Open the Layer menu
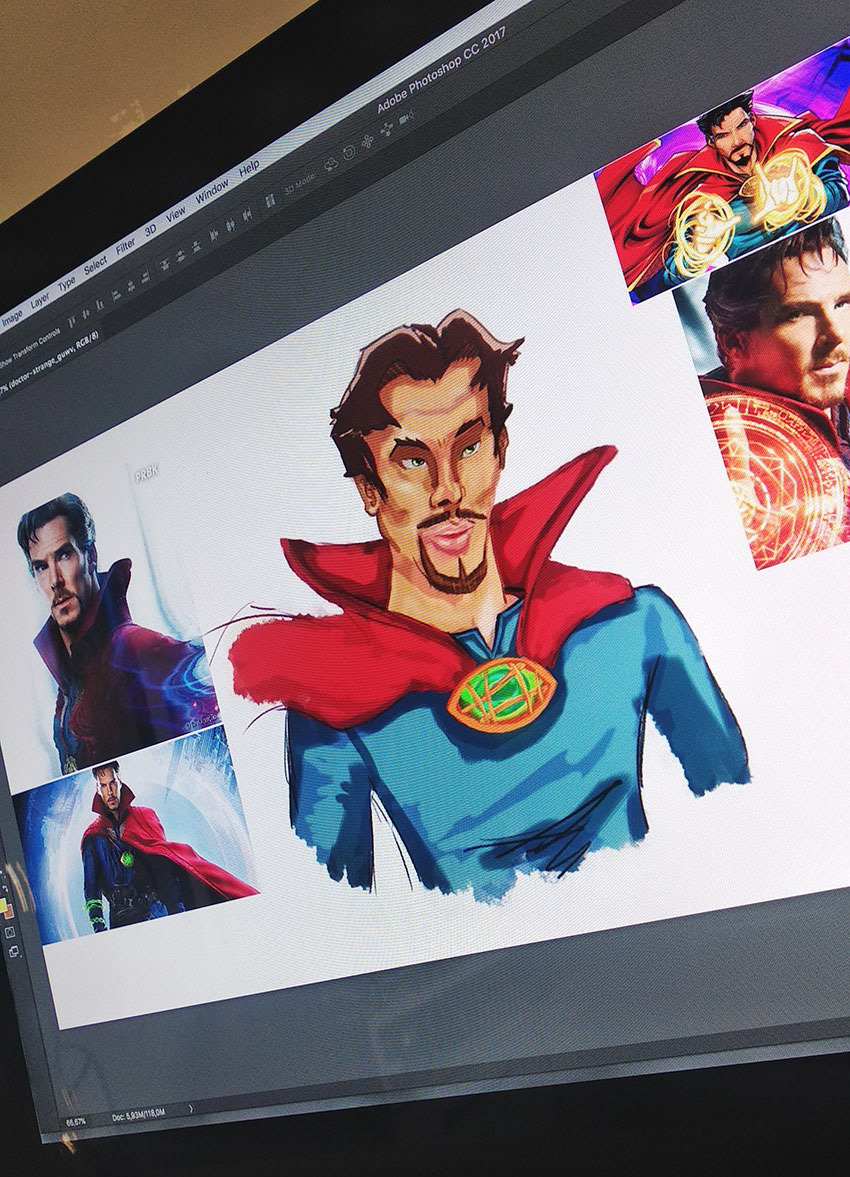850x1177 pixels. pyautogui.click(x=40, y=300)
